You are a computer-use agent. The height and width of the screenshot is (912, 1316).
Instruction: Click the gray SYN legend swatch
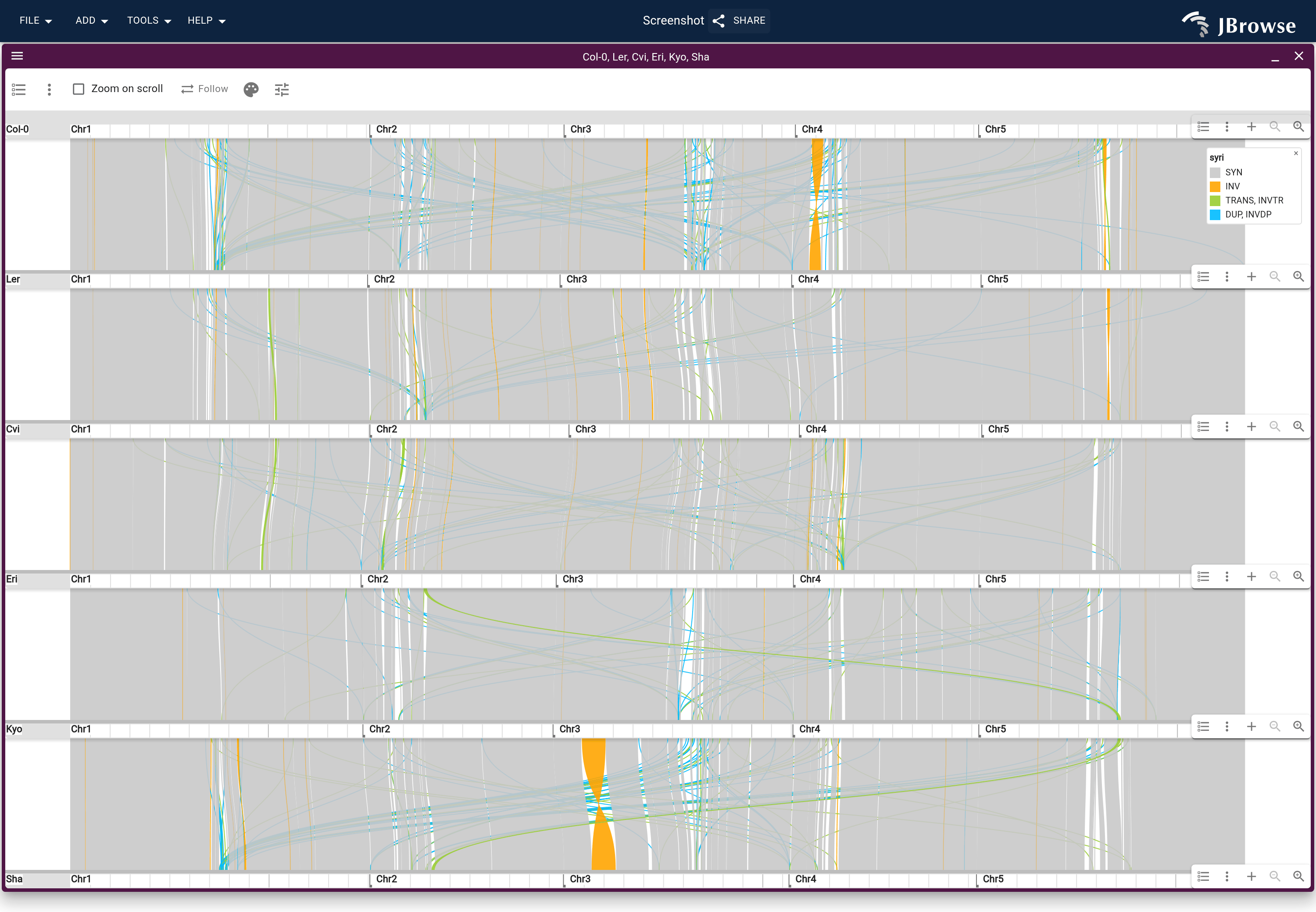click(1216, 173)
